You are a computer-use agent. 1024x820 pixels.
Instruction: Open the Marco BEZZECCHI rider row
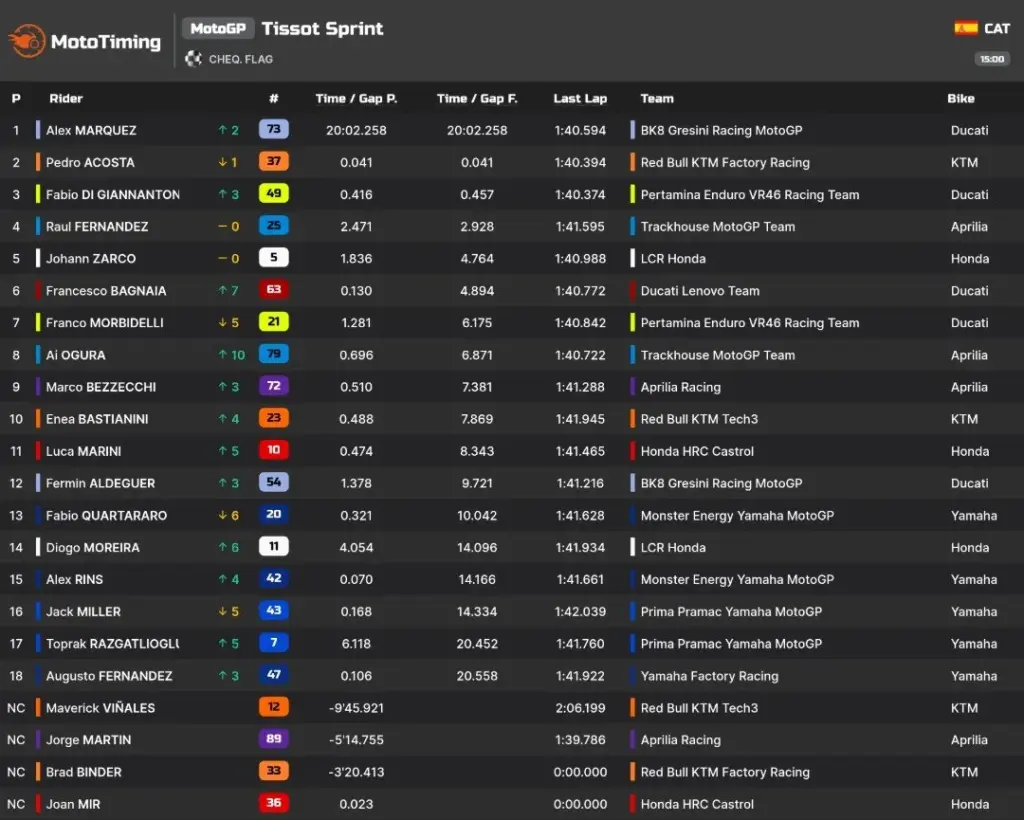(x=512, y=387)
